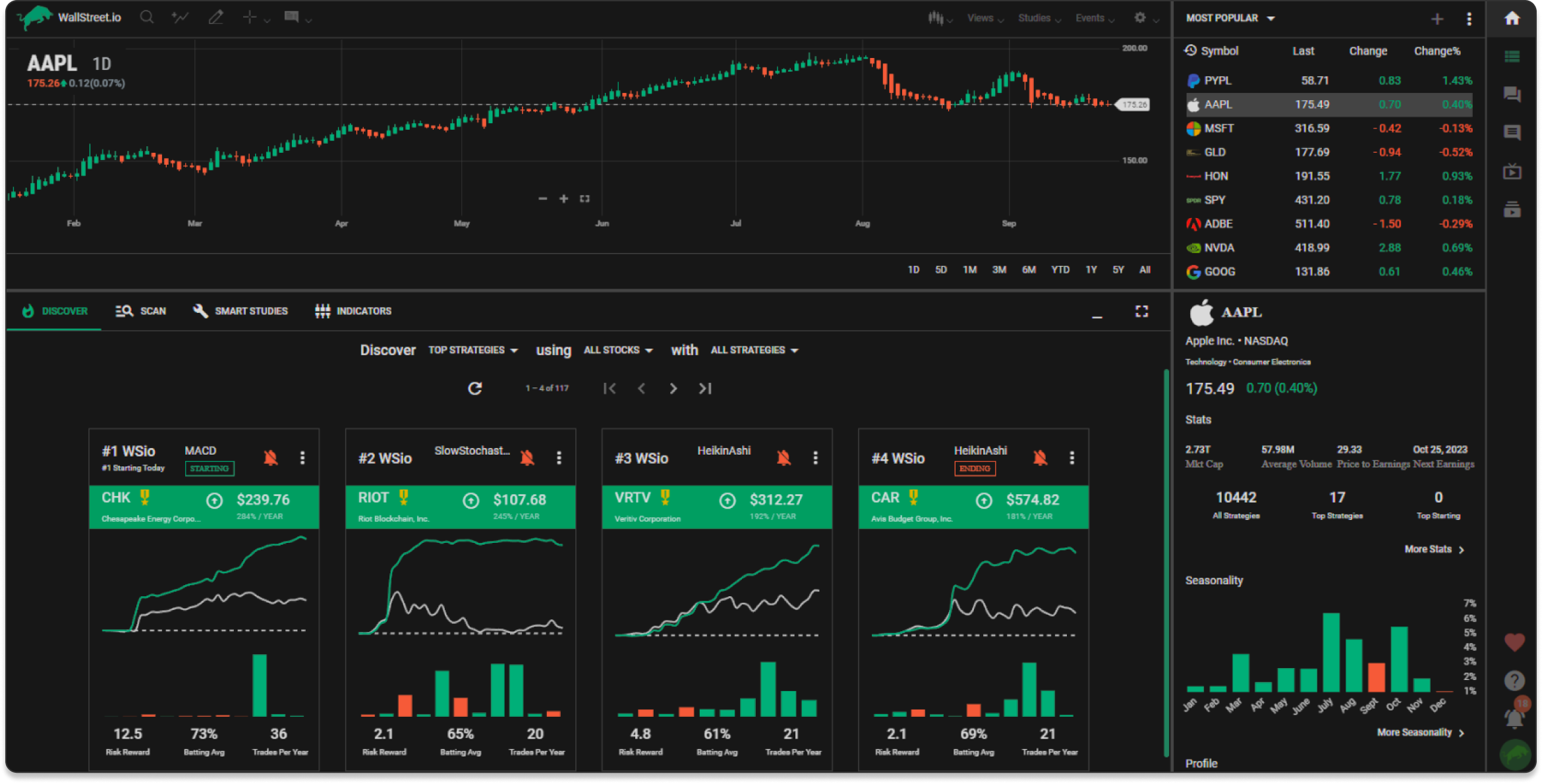Jump to the last results page
The image size is (1542, 784).
coord(705,389)
